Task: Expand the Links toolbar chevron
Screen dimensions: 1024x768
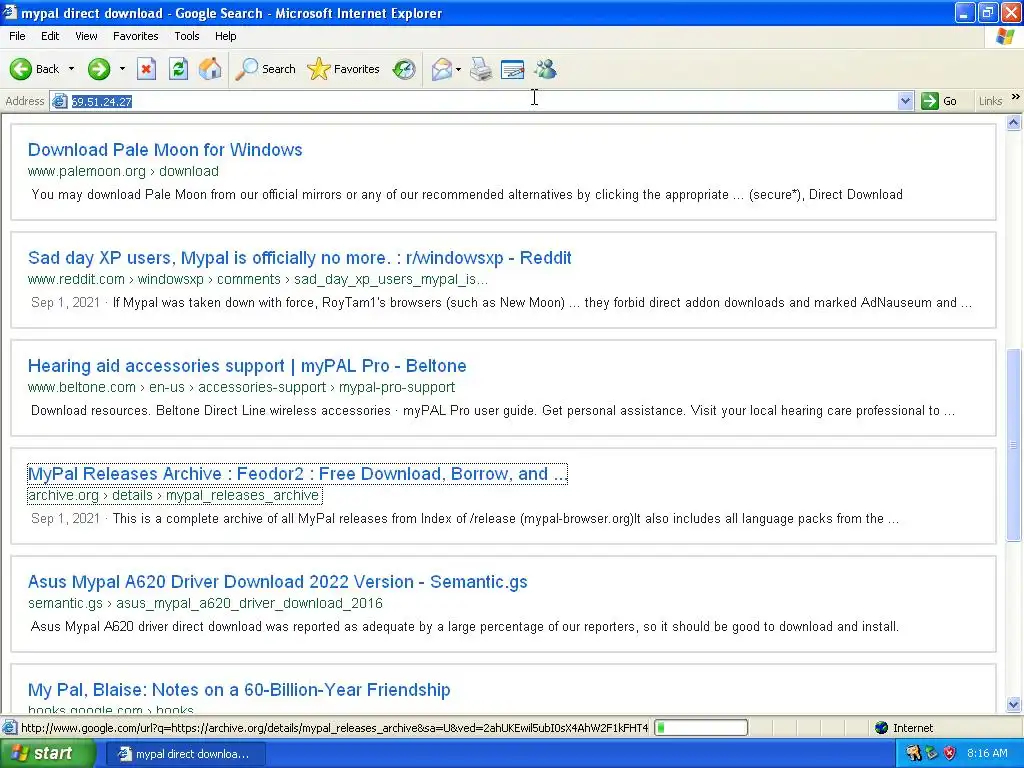Action: pos(1016,97)
